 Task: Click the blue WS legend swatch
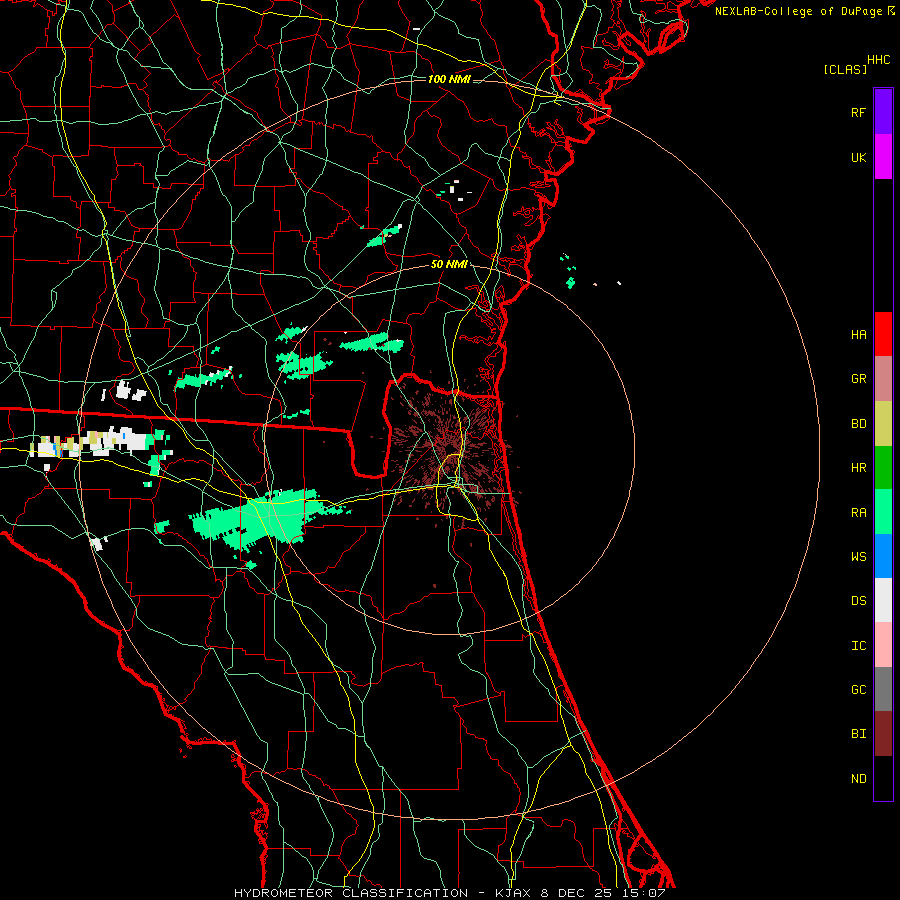[883, 556]
